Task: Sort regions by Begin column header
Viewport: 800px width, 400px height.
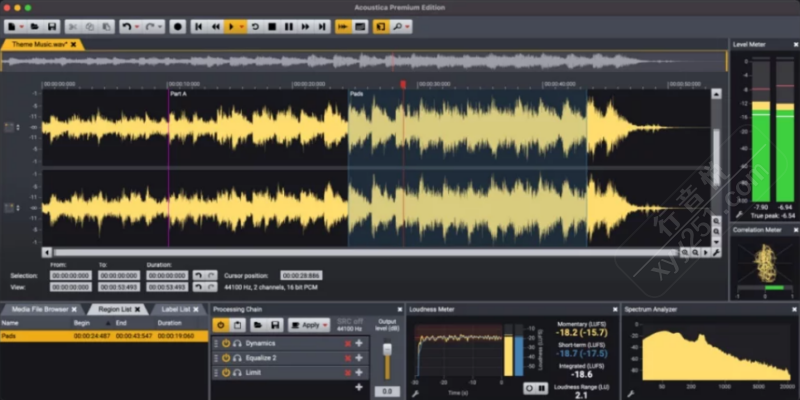Action: (82, 323)
